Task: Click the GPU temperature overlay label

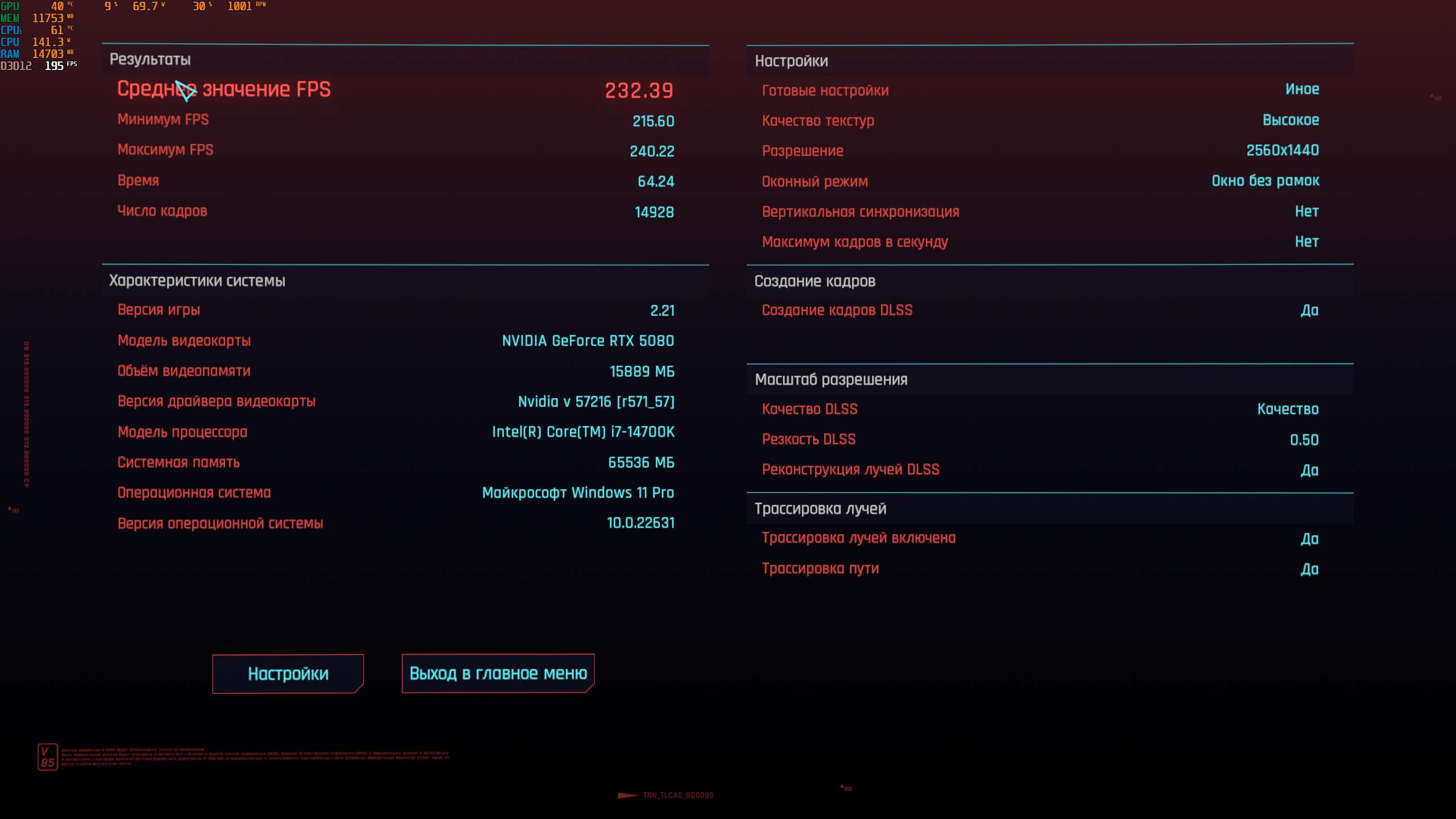Action: tap(10, 6)
